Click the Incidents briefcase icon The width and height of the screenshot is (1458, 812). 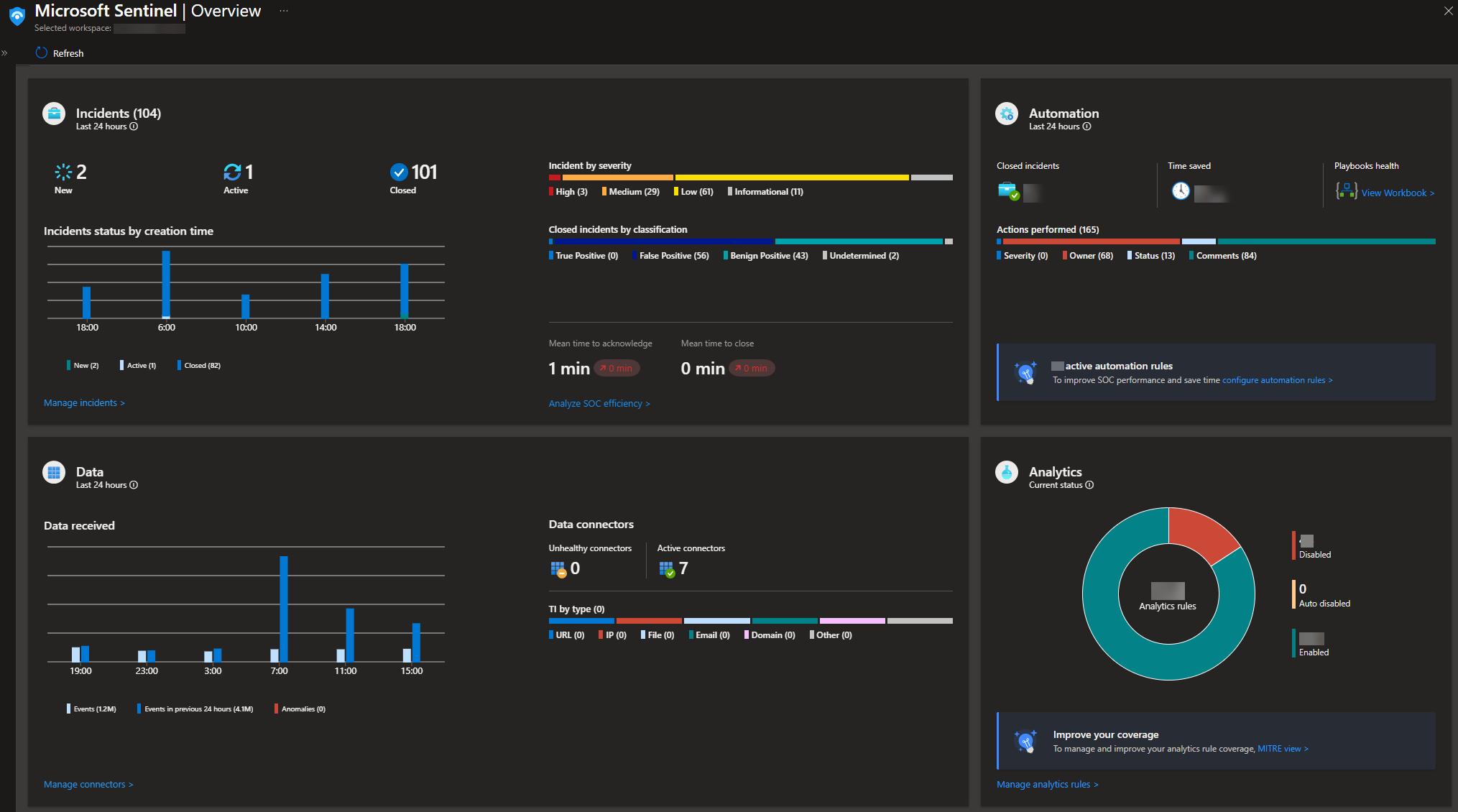point(54,114)
